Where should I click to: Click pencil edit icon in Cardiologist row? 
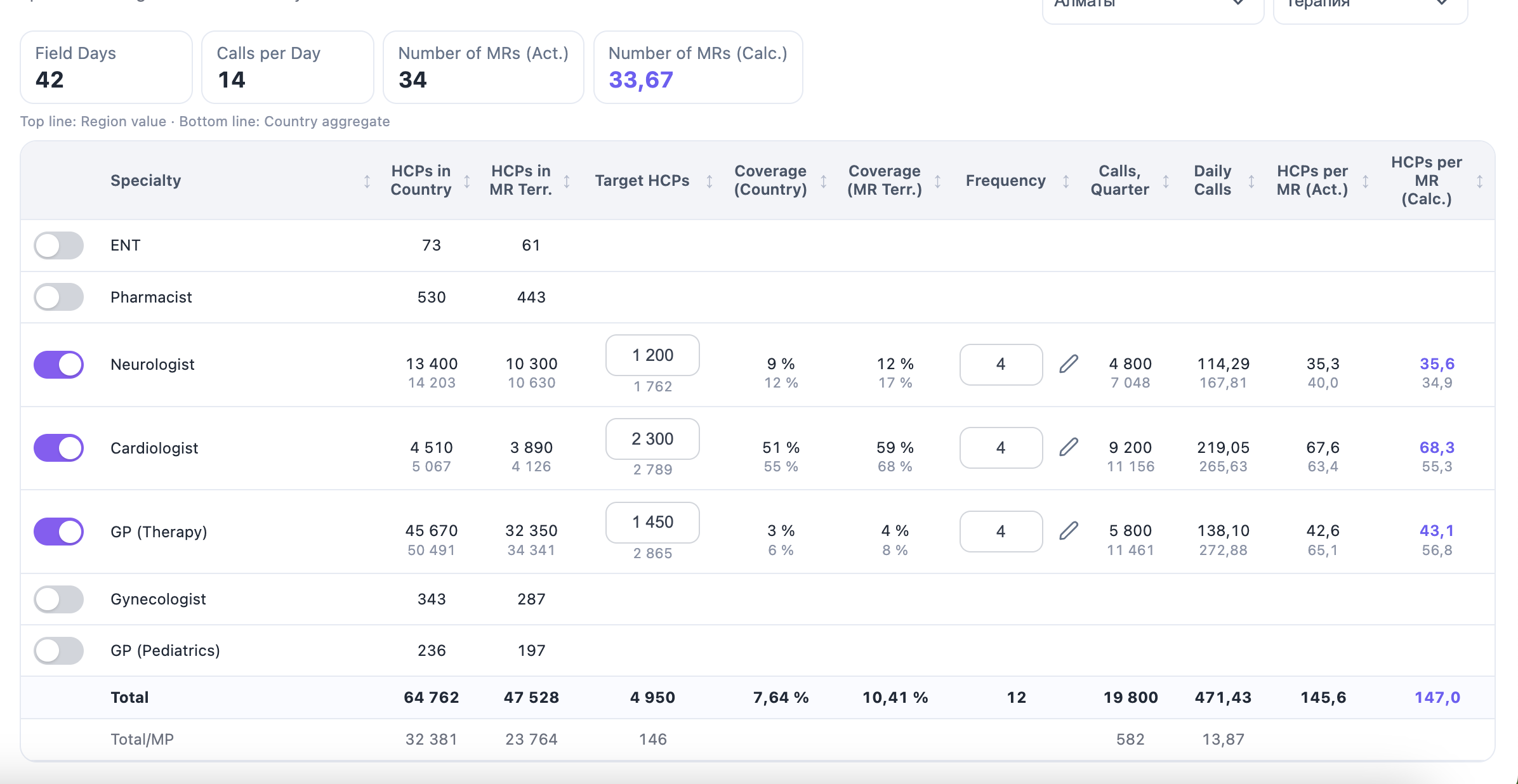[x=1069, y=448]
